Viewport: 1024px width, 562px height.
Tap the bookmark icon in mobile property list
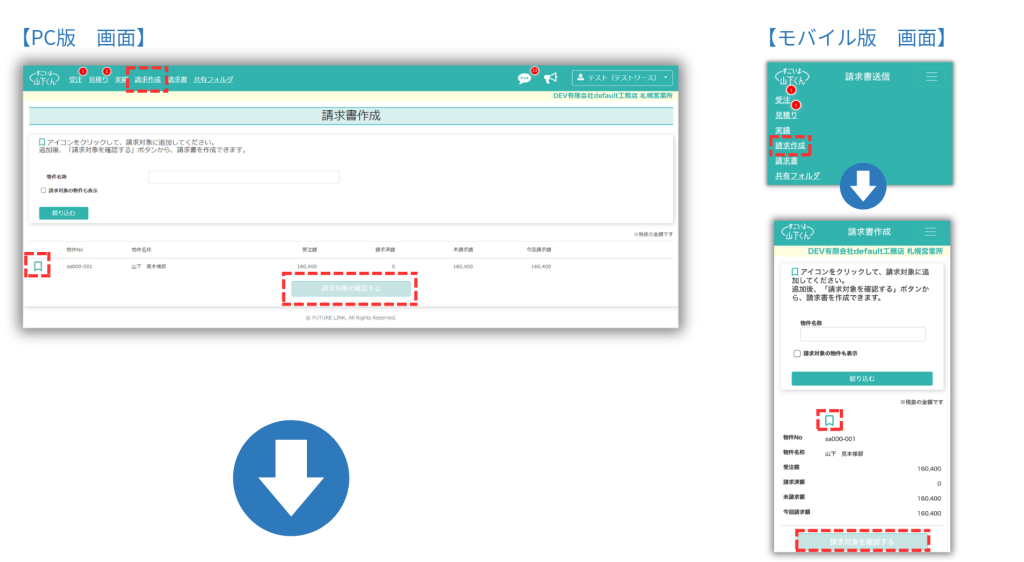coord(829,421)
